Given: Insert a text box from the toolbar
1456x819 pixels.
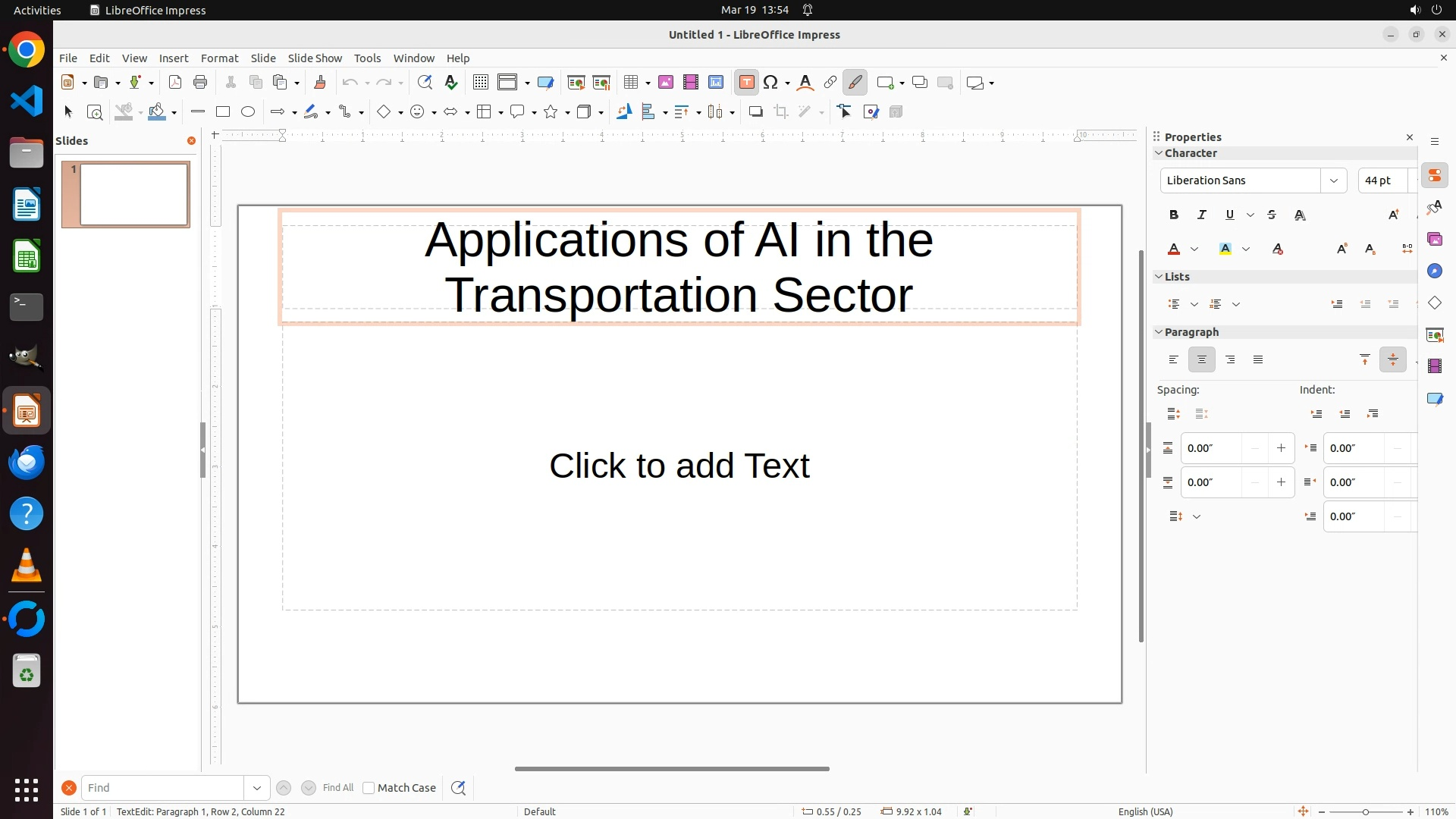Looking at the screenshot, I should (746, 83).
